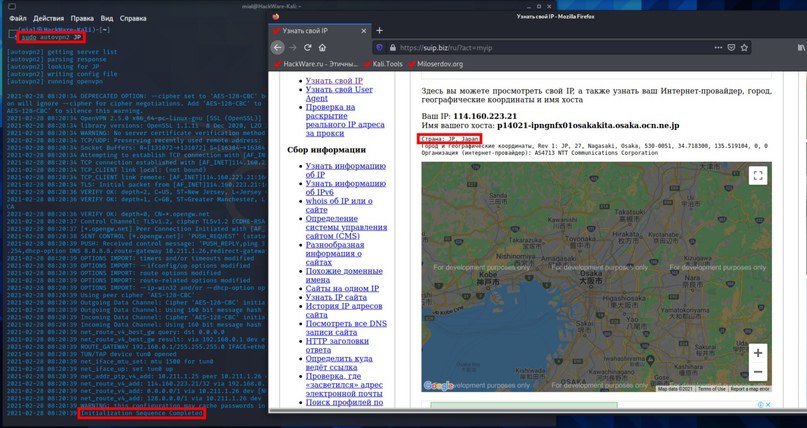Click the Google logo on map

pos(438,386)
